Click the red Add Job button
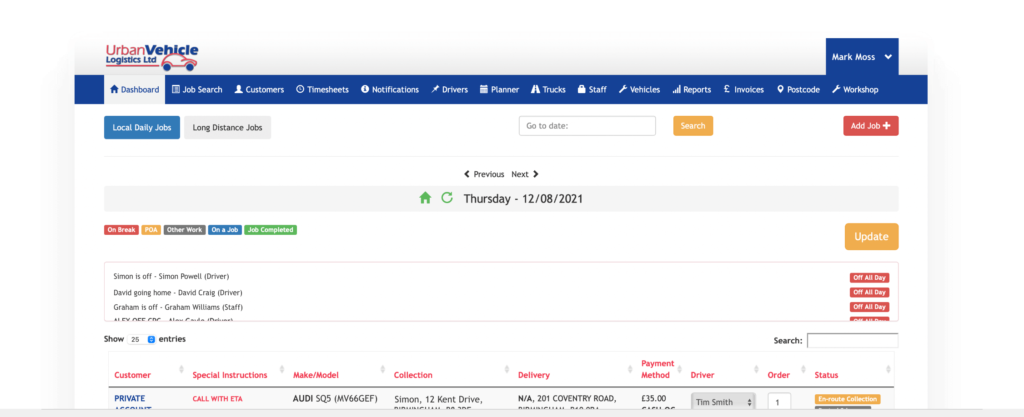The width and height of the screenshot is (1024, 417). click(870, 125)
